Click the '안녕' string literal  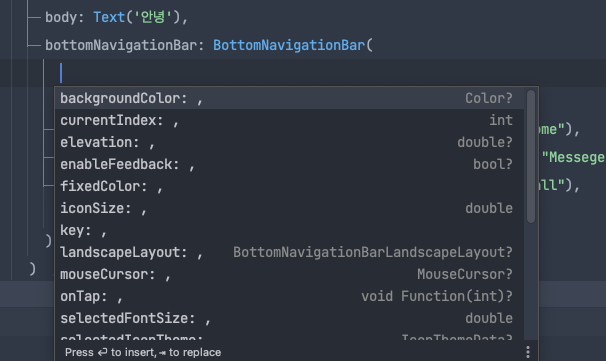tap(153, 17)
